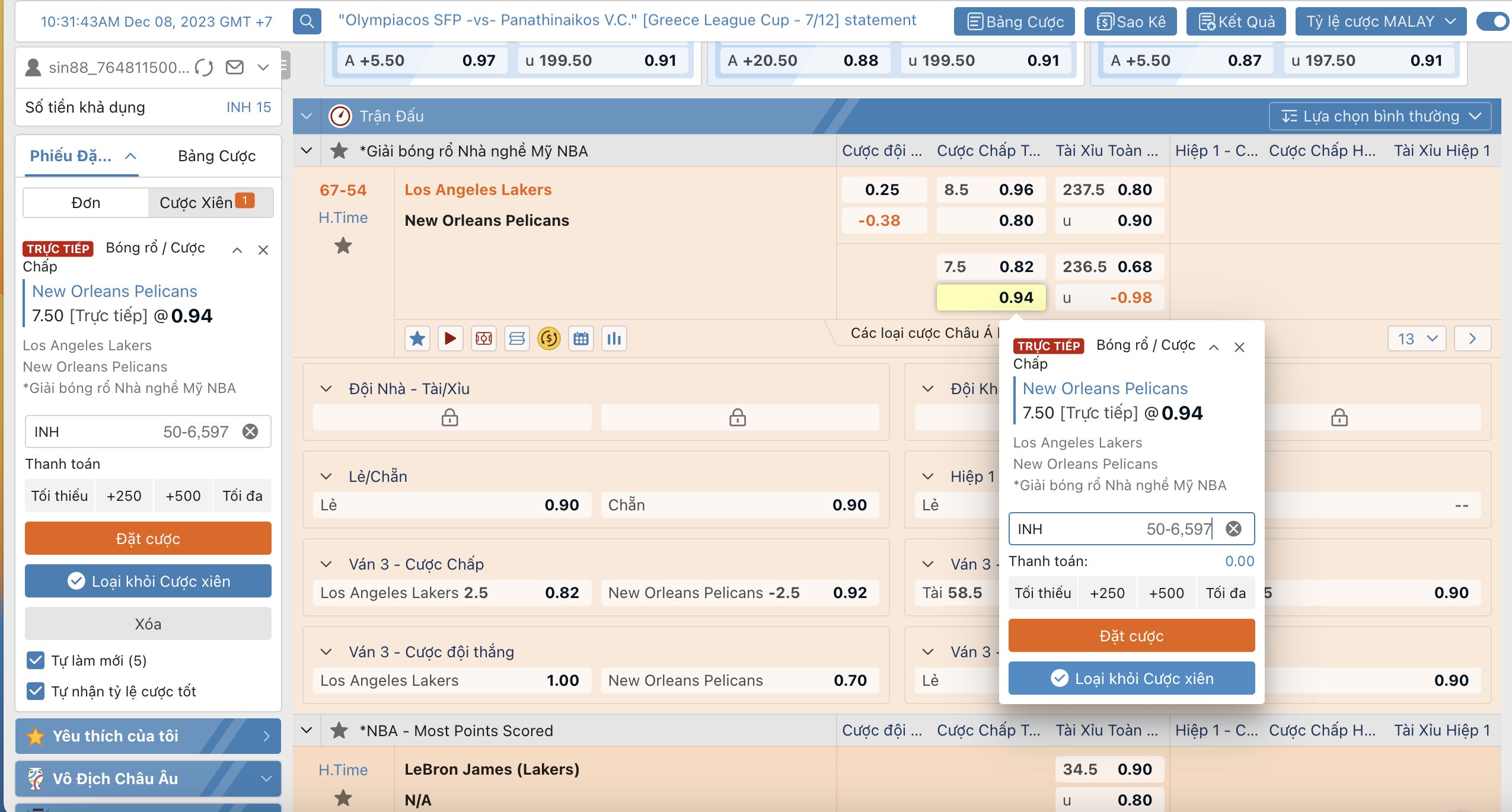Favorite the Lakers vs Pelicans match star
The image size is (1512, 812).
[x=343, y=246]
